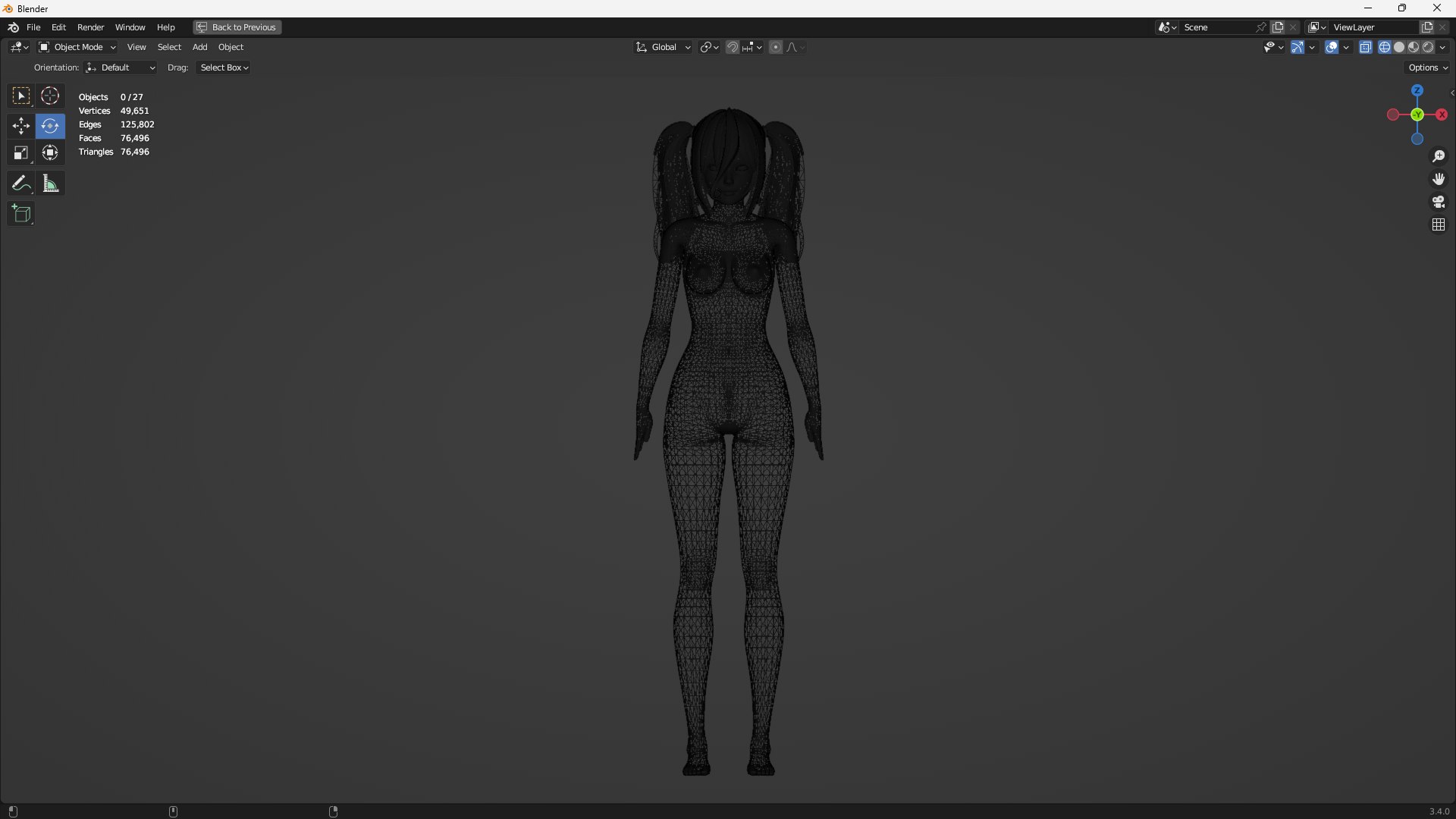Click the red X axis gizmo handle
The image size is (1456, 819).
pos(1442,115)
